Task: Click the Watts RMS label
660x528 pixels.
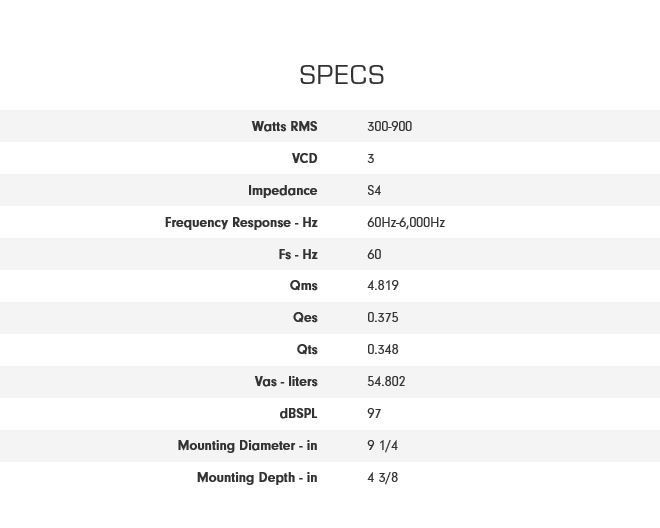Action: [x=284, y=127]
